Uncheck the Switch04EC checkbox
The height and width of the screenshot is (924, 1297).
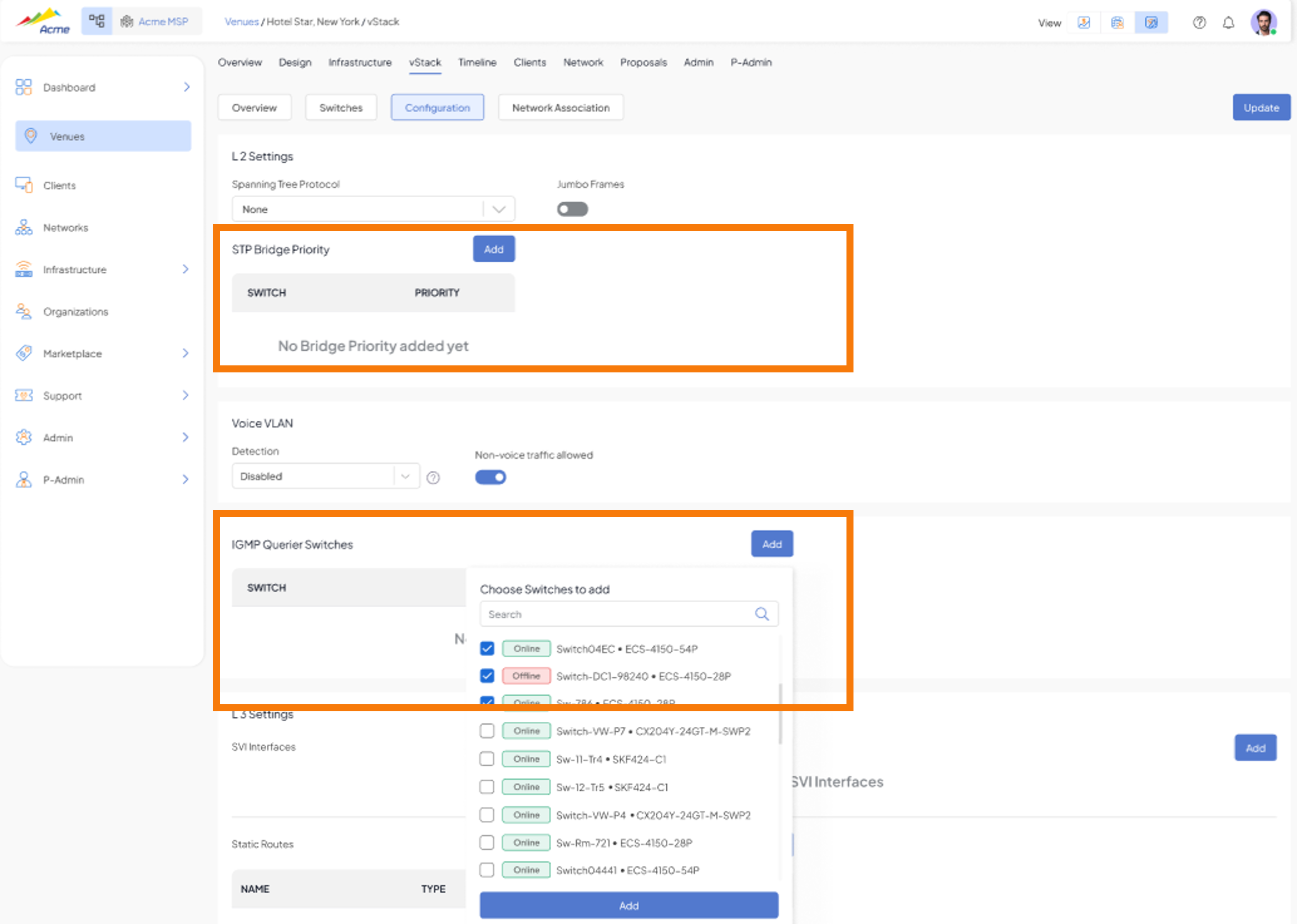point(487,648)
